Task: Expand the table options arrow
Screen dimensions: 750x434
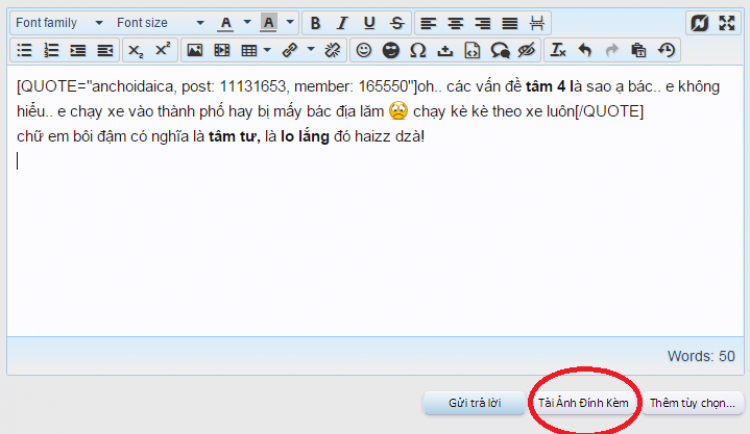Action: [x=267, y=50]
